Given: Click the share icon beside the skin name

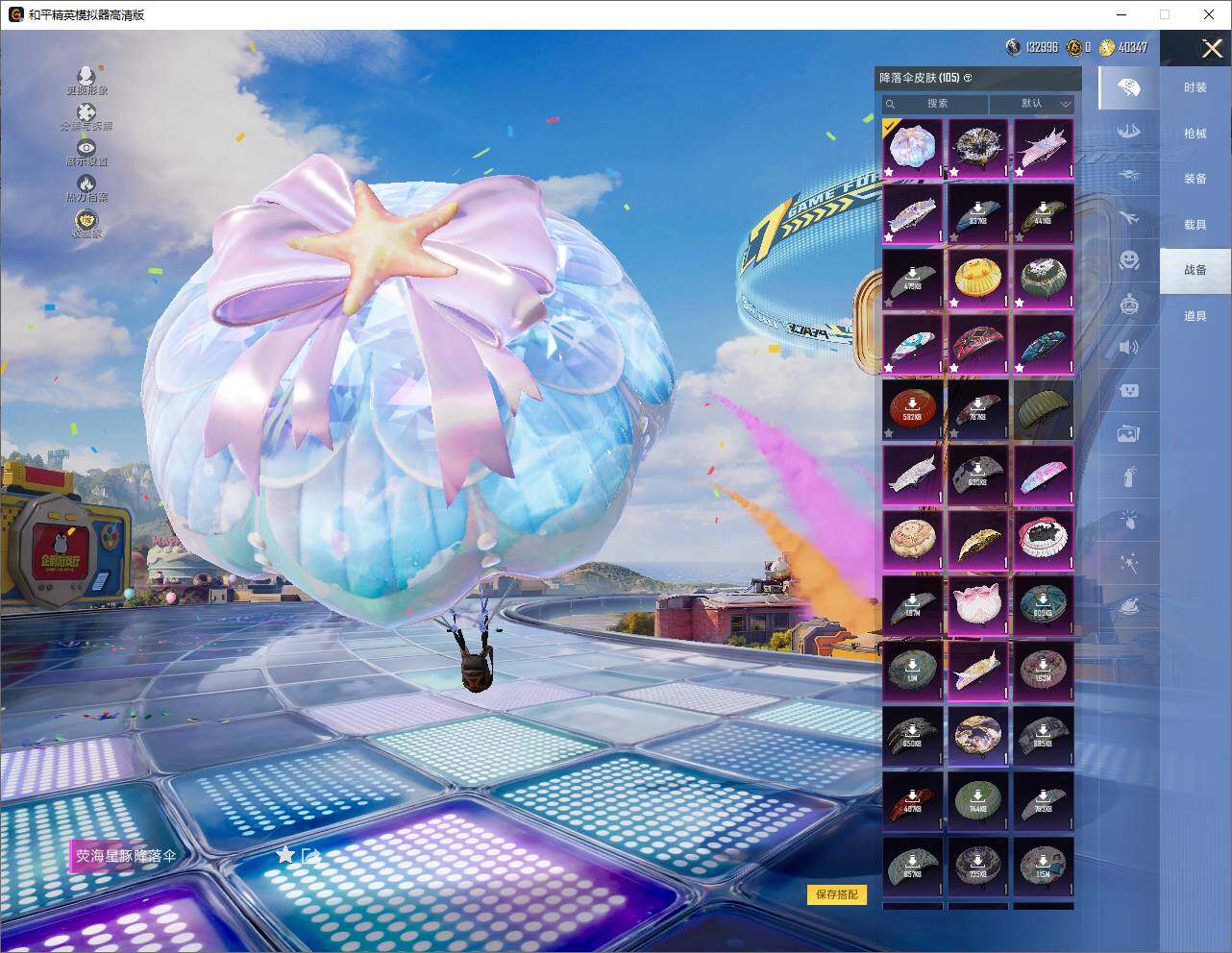Looking at the screenshot, I should (x=309, y=855).
